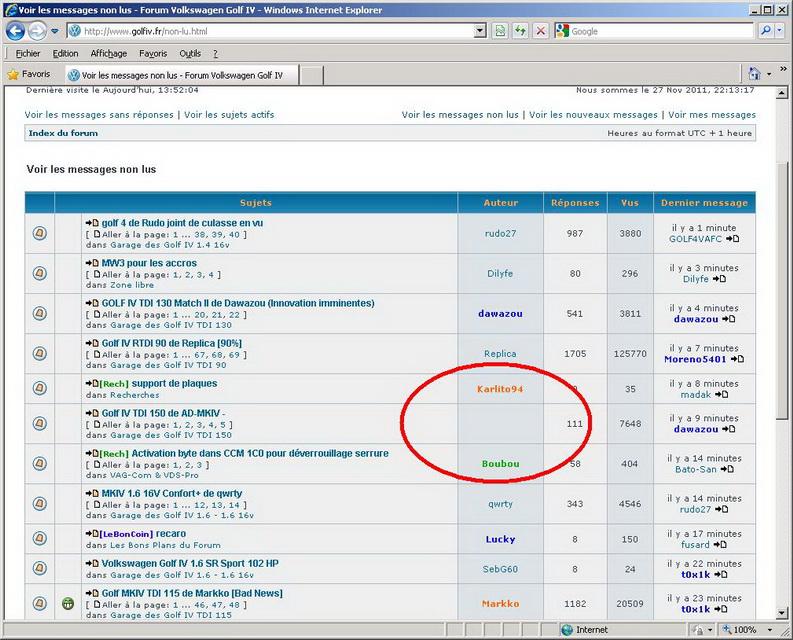The height and width of the screenshot is (640, 793).
Task: Open topic MW3 pour les accros
Action: click(149, 263)
